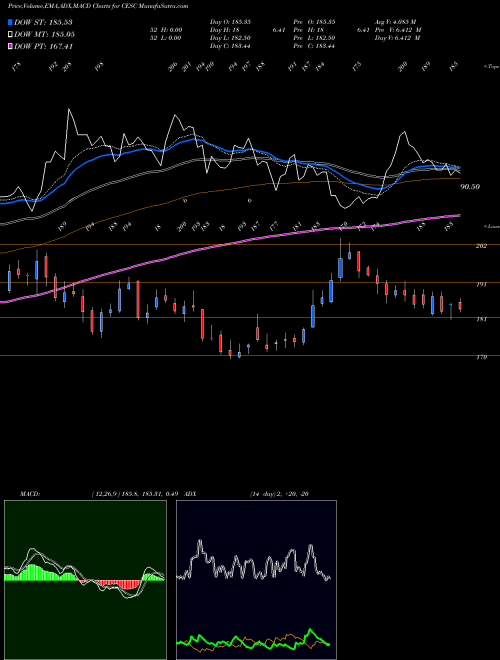Click the MACD: panel heading
Screen dimensions: 500x660
pos(30,494)
